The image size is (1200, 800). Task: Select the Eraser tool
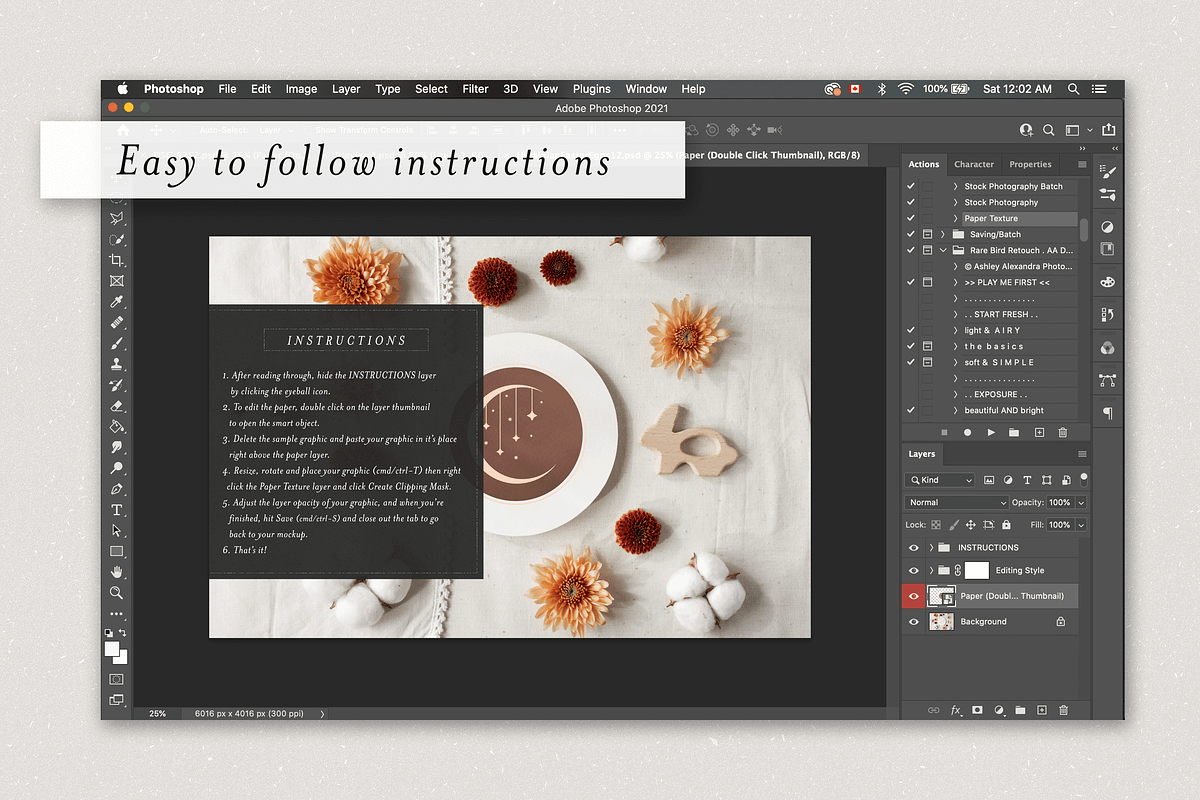point(117,406)
